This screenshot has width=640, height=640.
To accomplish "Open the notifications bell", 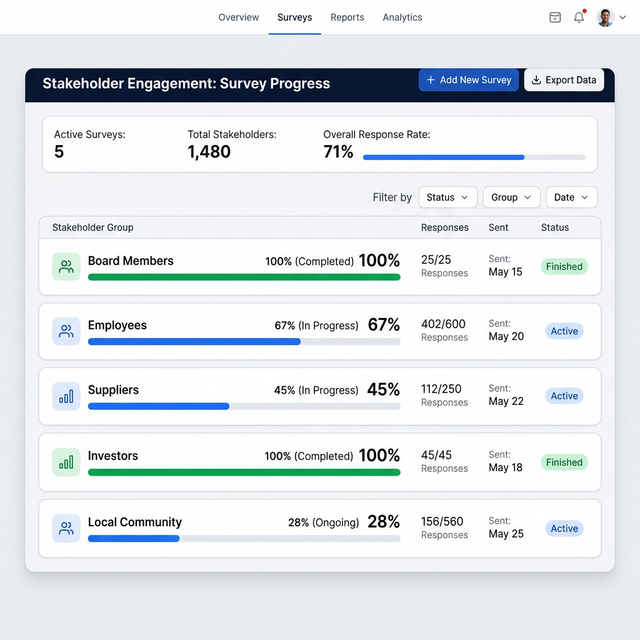I will (579, 17).
